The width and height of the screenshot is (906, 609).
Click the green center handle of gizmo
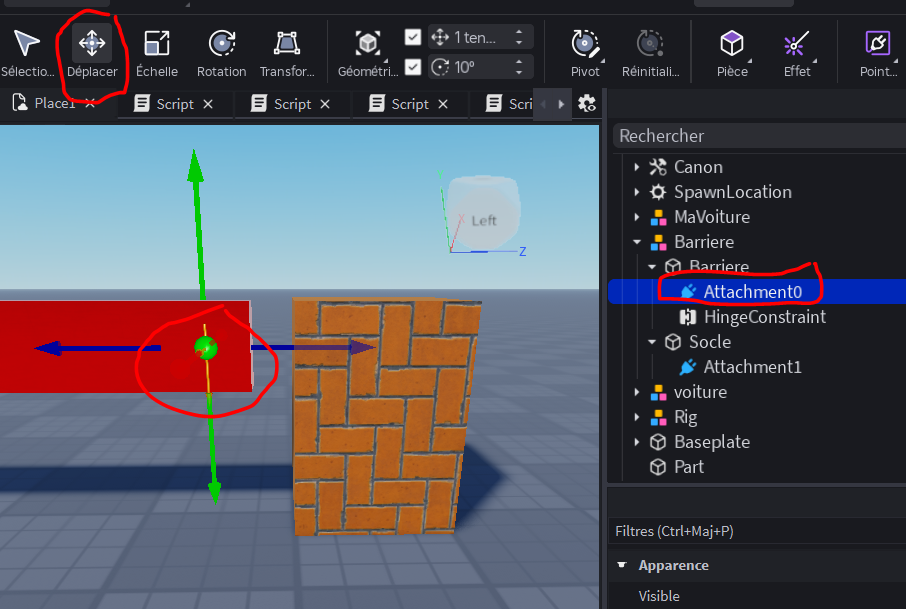pyautogui.click(x=205, y=348)
